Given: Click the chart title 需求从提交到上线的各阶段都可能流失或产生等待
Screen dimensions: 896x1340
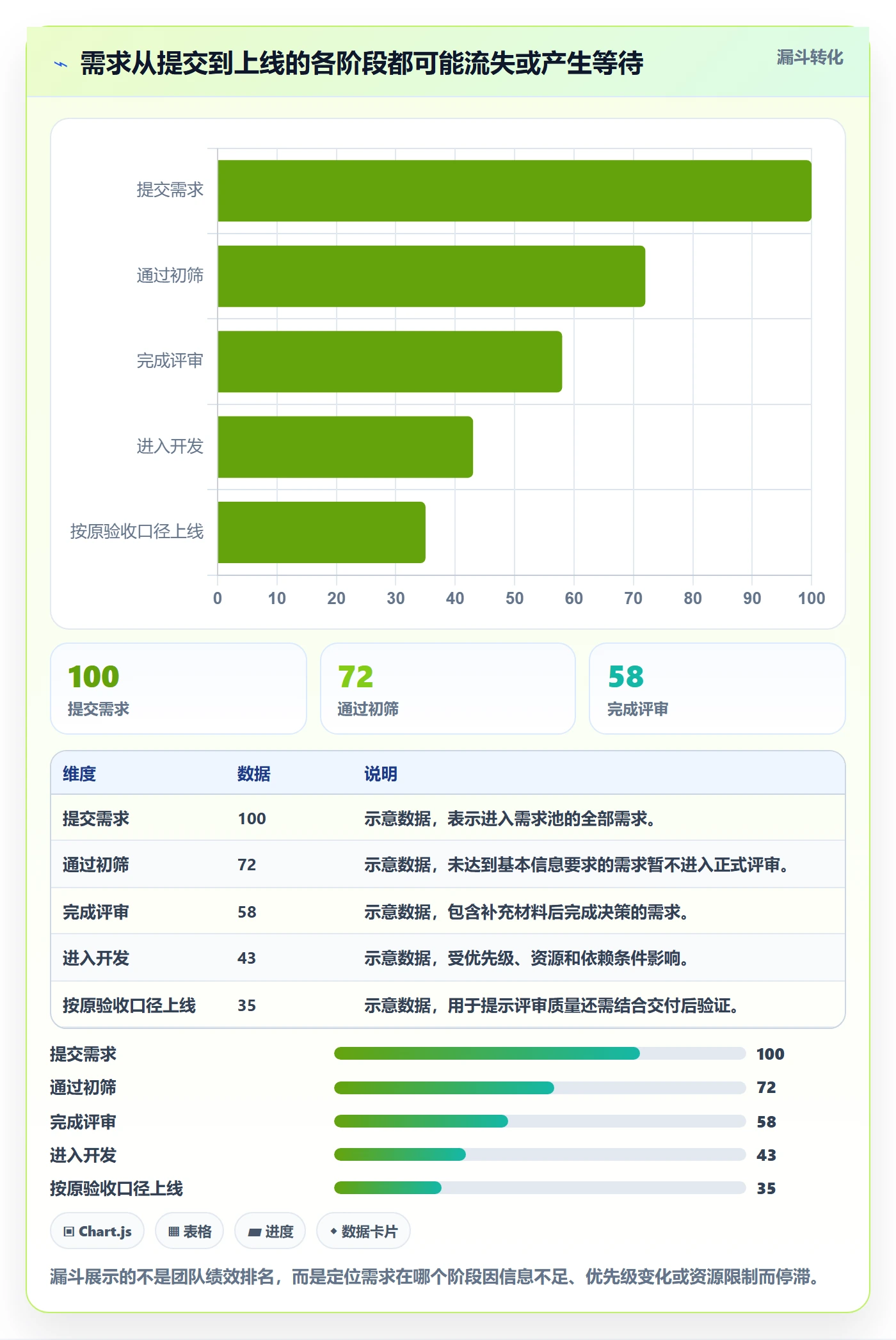Looking at the screenshot, I should (x=362, y=63).
